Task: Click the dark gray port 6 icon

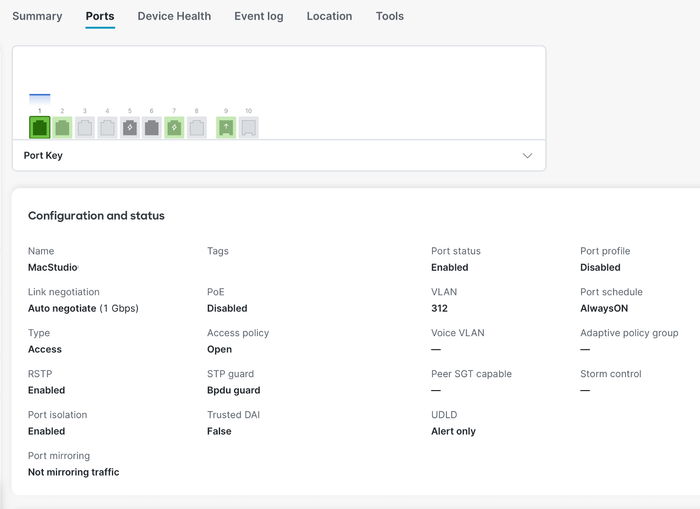Action: click(x=152, y=127)
